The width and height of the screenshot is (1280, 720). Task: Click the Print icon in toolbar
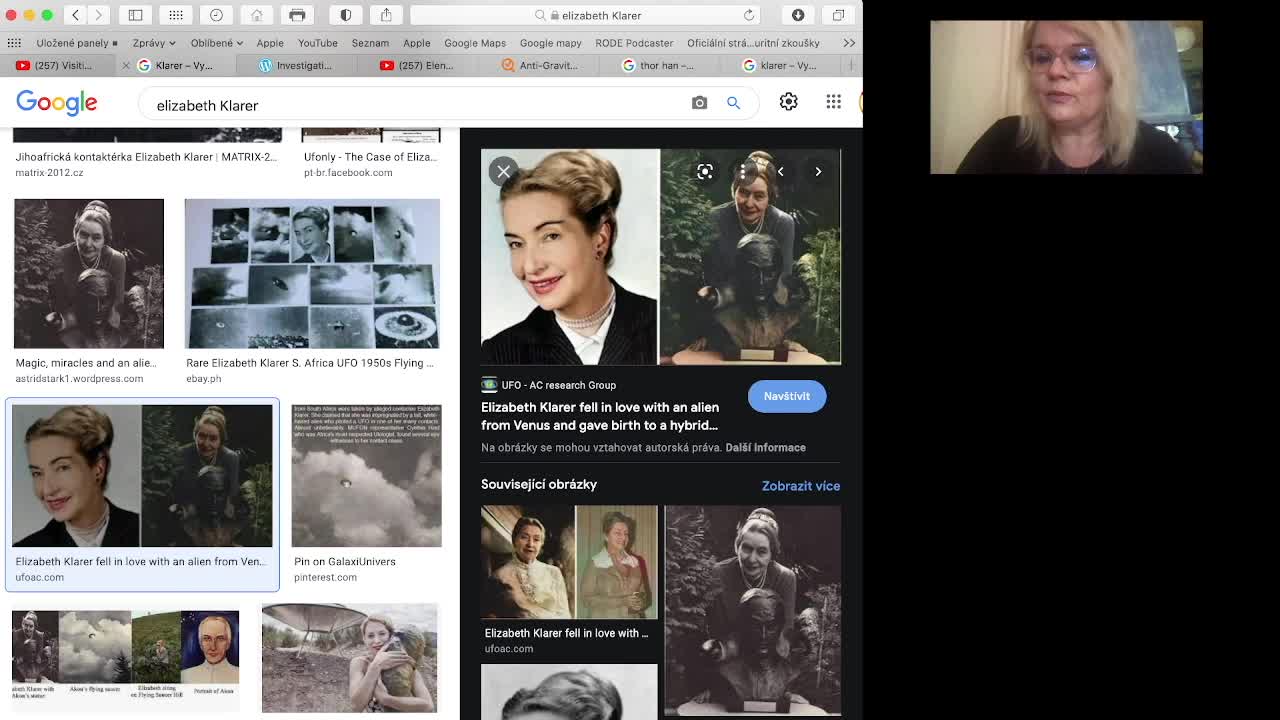[297, 15]
